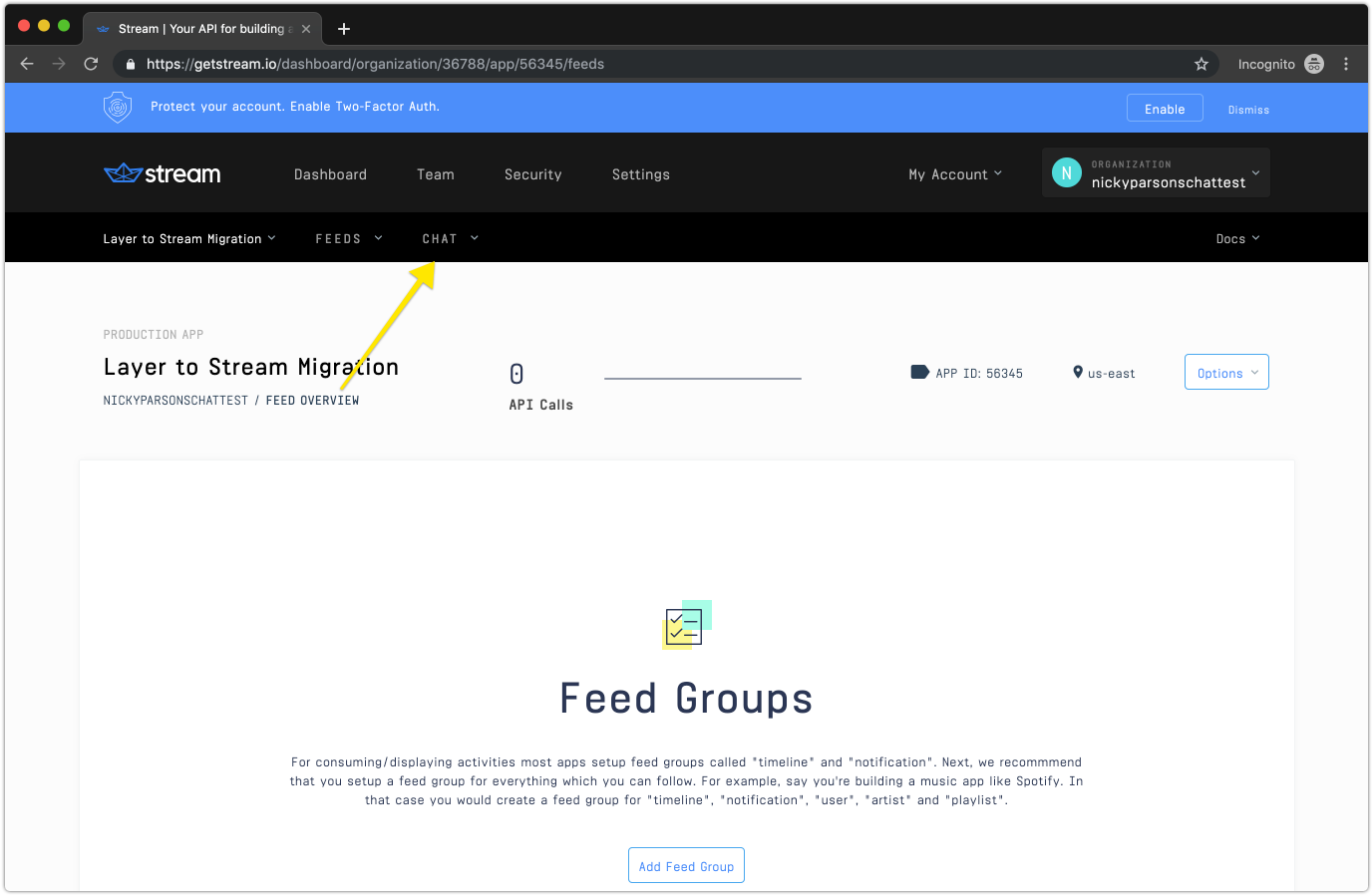This screenshot has width=1372, height=896.
Task: Click the browser forward arrow
Action: click(59, 64)
